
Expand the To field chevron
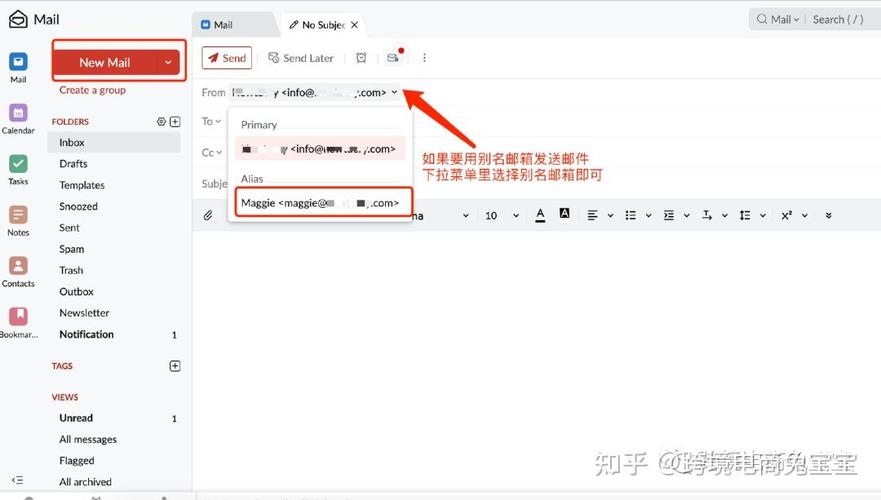click(x=218, y=121)
